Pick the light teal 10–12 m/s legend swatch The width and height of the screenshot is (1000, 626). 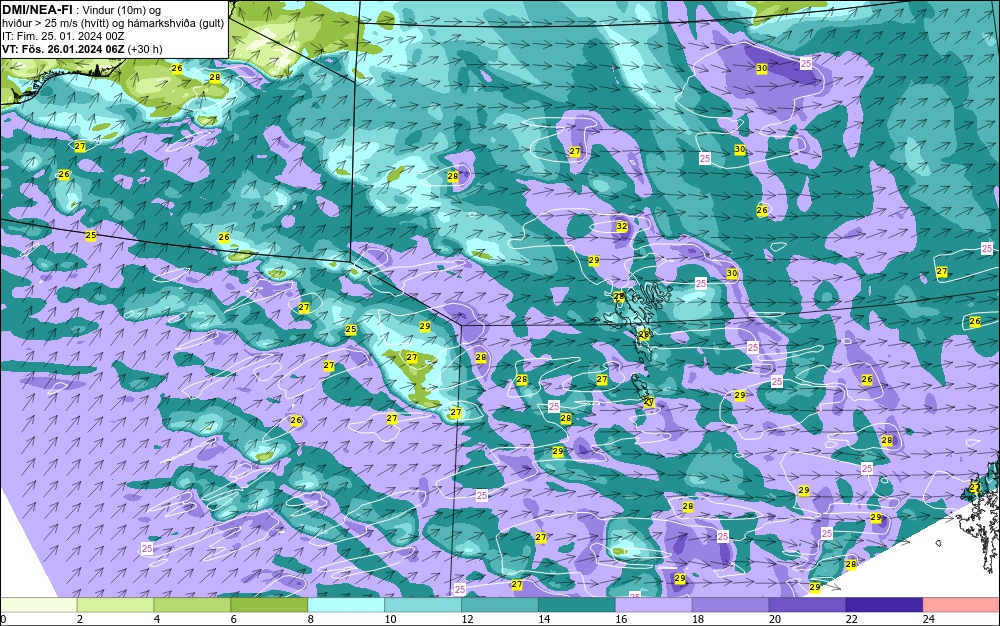coord(423,604)
